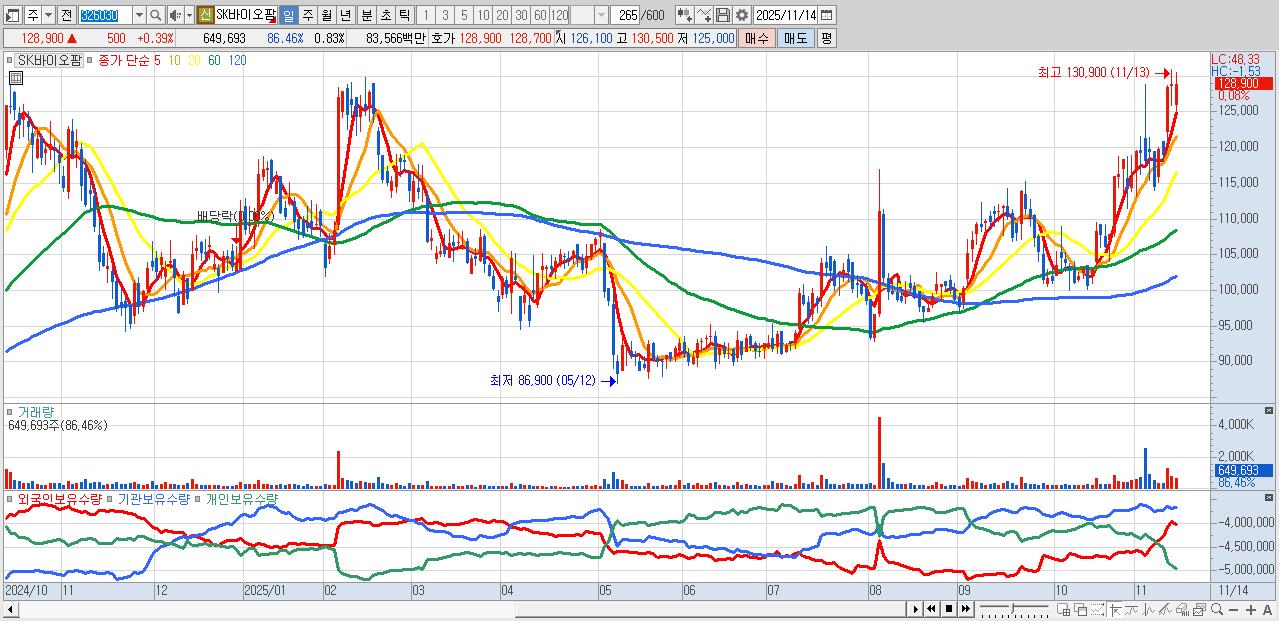Viewport: 1279px width, 621px height.
Task: Click the SK바이오팜 chart legend label
Action: coord(49,60)
